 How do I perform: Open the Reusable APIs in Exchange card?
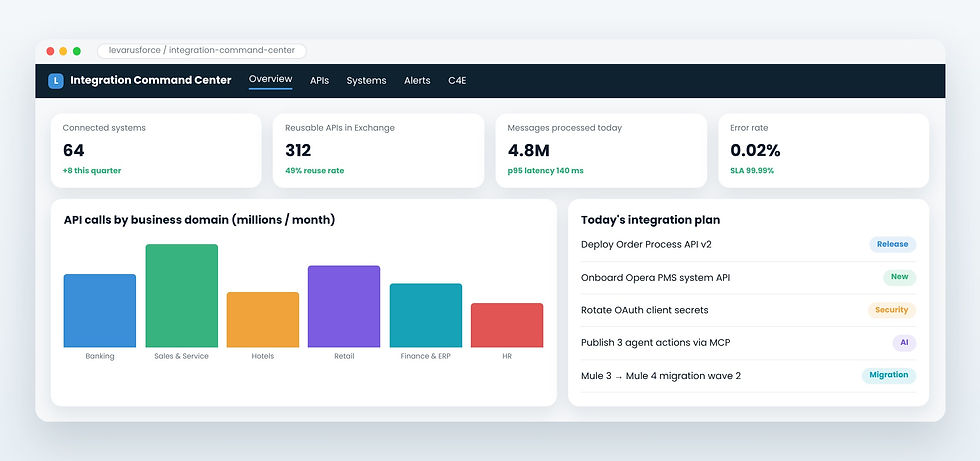click(x=378, y=151)
